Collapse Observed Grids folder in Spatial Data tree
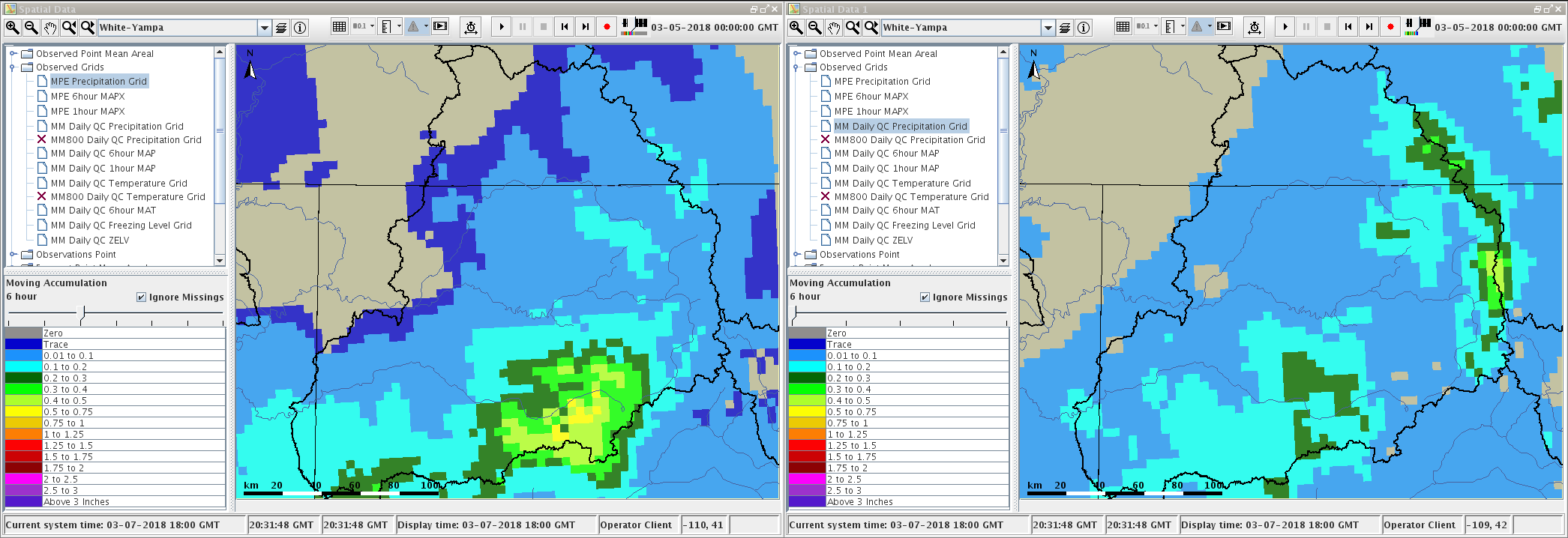Viewport: 1568px width, 538px height. point(13,67)
